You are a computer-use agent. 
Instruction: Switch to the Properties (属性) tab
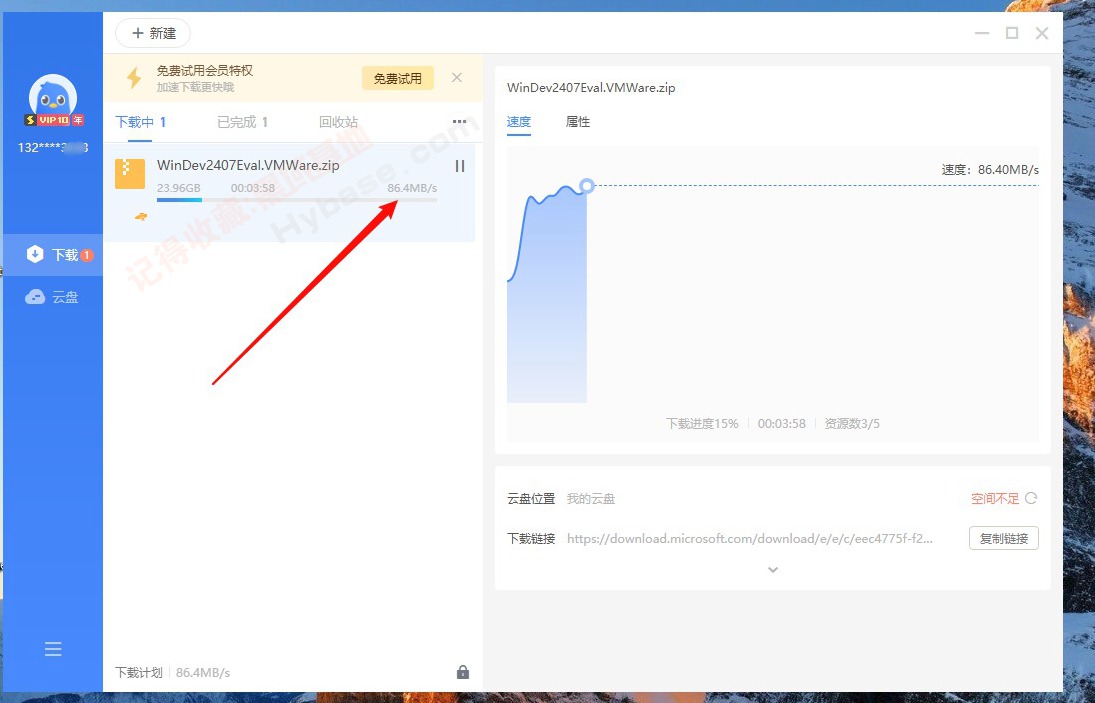point(578,122)
